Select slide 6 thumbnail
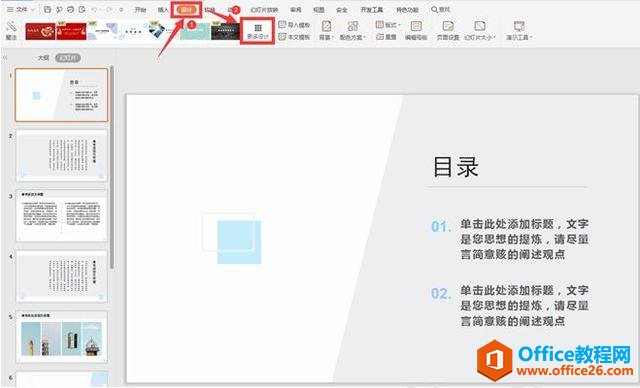Image resolution: width=640 pixels, height=388 pixels. (62, 379)
